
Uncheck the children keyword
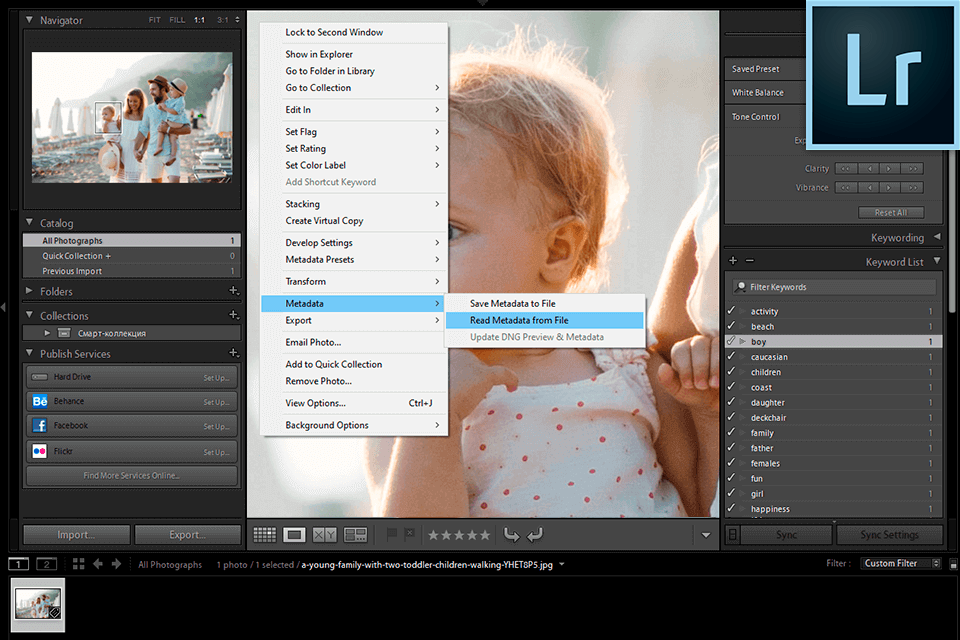pyautogui.click(x=731, y=371)
